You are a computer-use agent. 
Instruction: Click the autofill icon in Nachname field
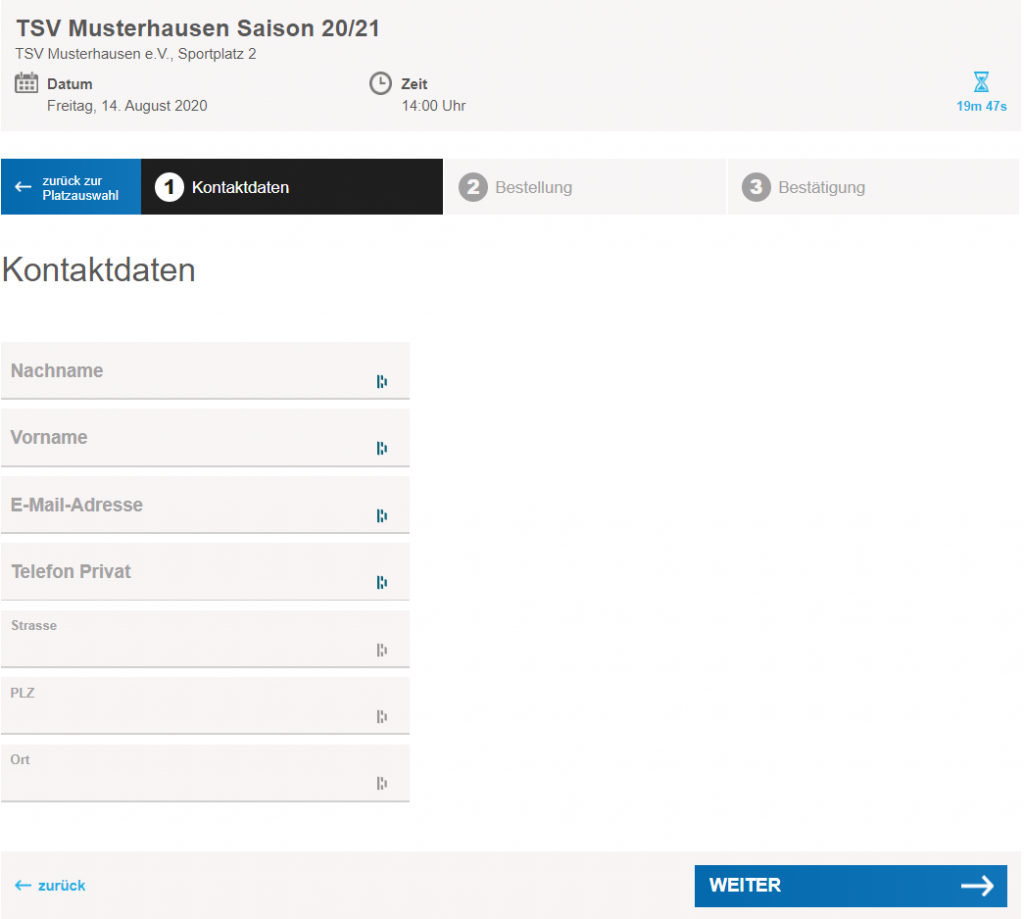pyautogui.click(x=382, y=381)
